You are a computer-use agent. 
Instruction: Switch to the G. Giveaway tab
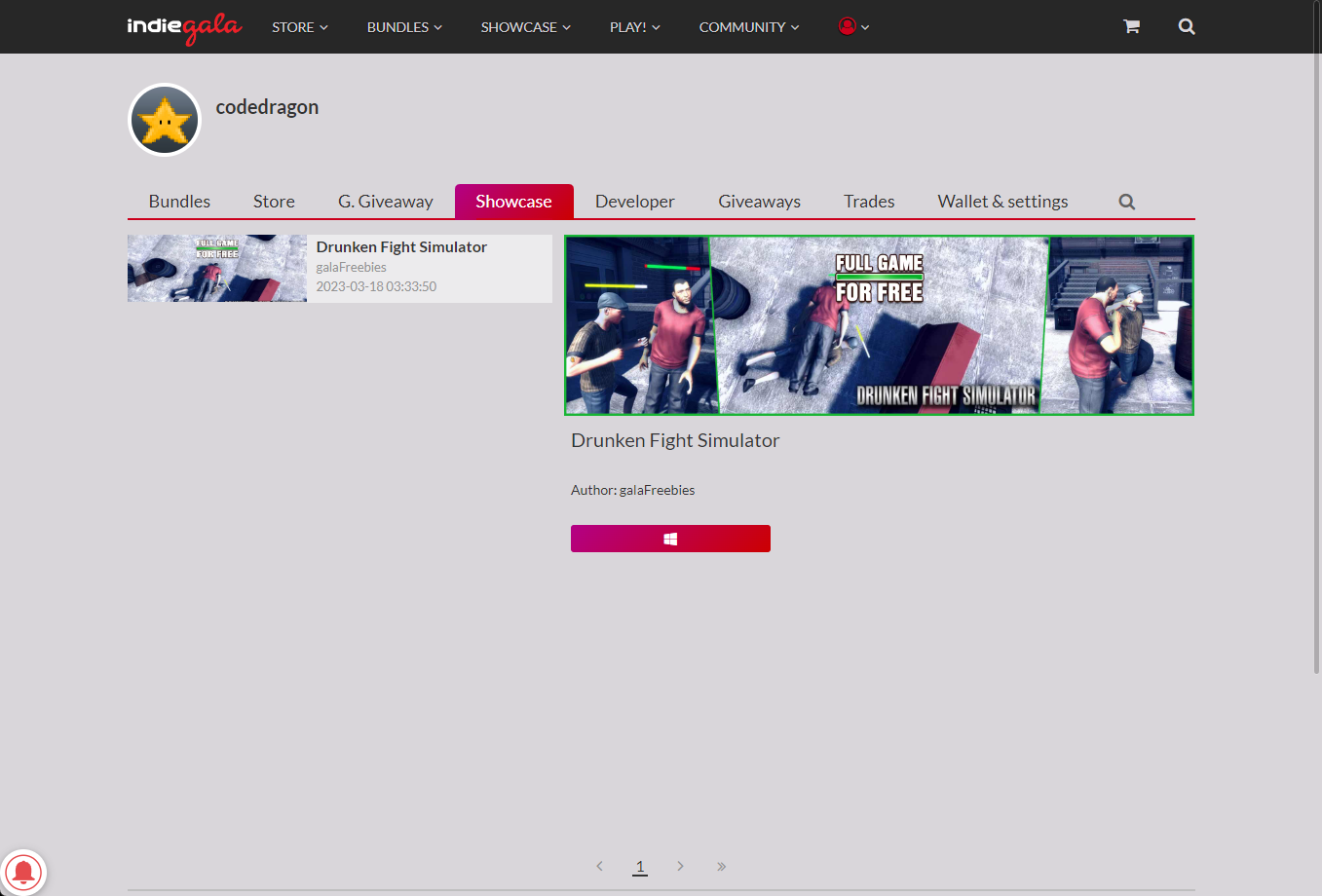tap(386, 202)
